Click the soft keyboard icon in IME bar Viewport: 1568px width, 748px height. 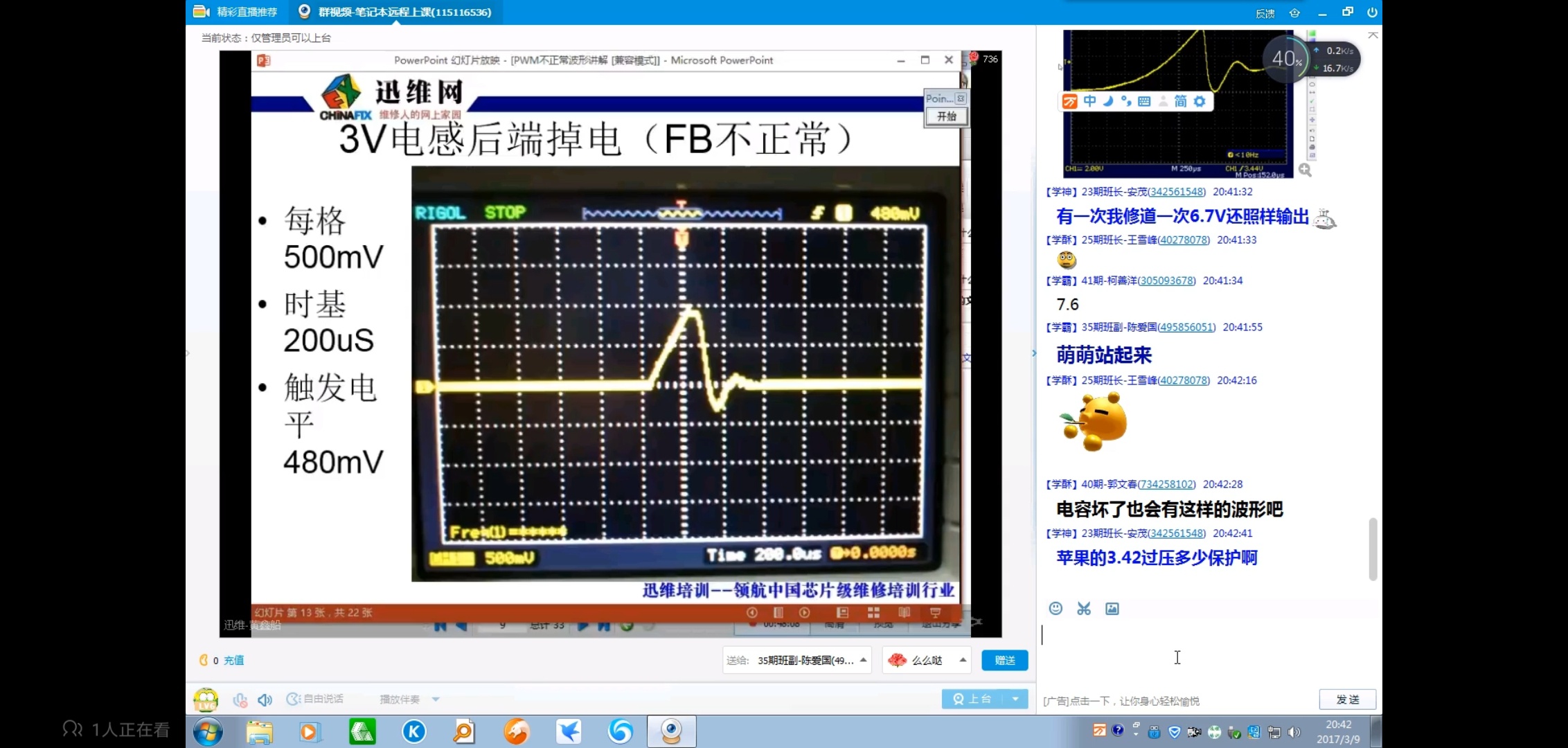click(x=1144, y=101)
